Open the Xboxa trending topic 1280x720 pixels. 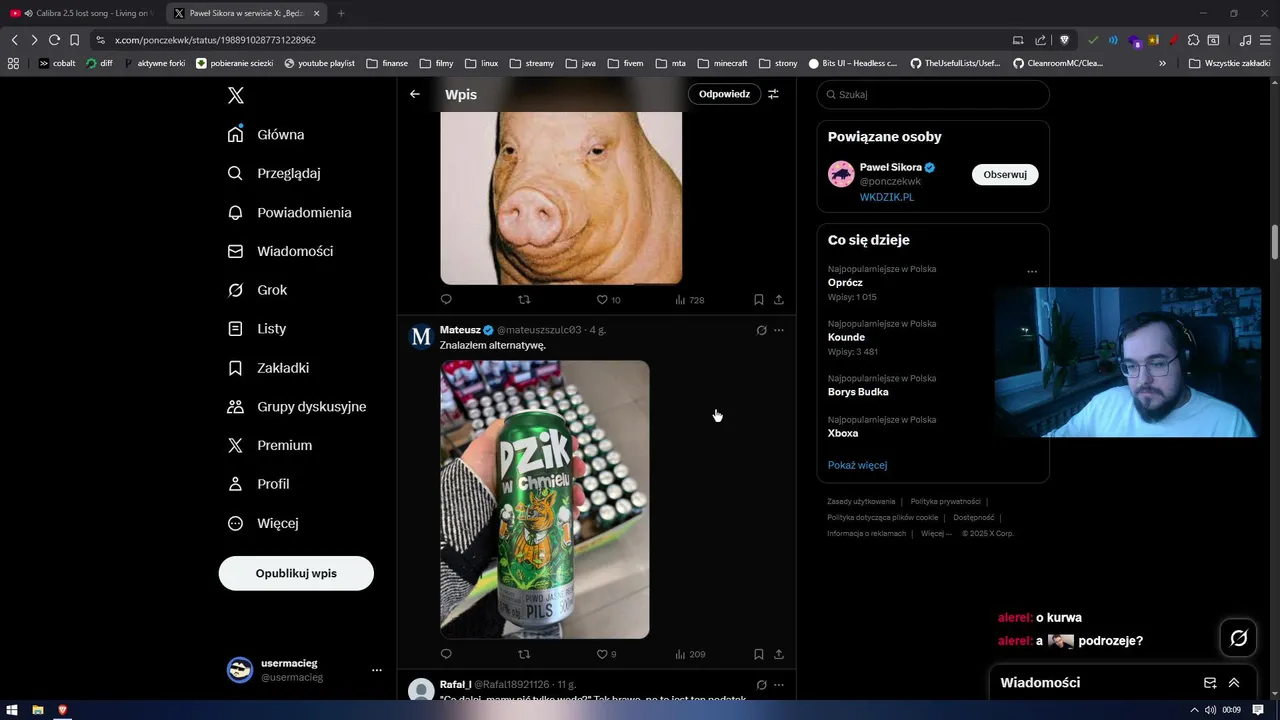click(843, 433)
